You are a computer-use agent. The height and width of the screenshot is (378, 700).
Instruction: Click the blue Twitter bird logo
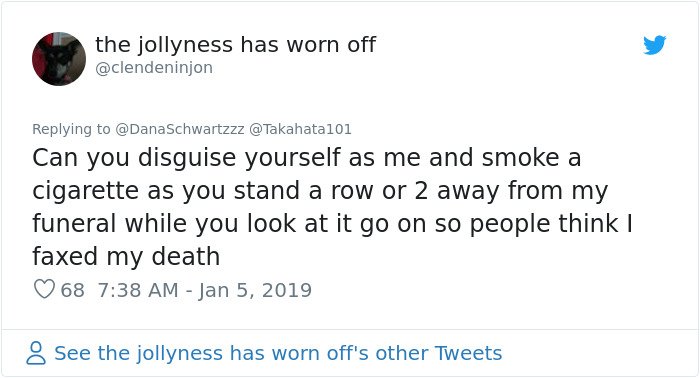[x=654, y=45]
